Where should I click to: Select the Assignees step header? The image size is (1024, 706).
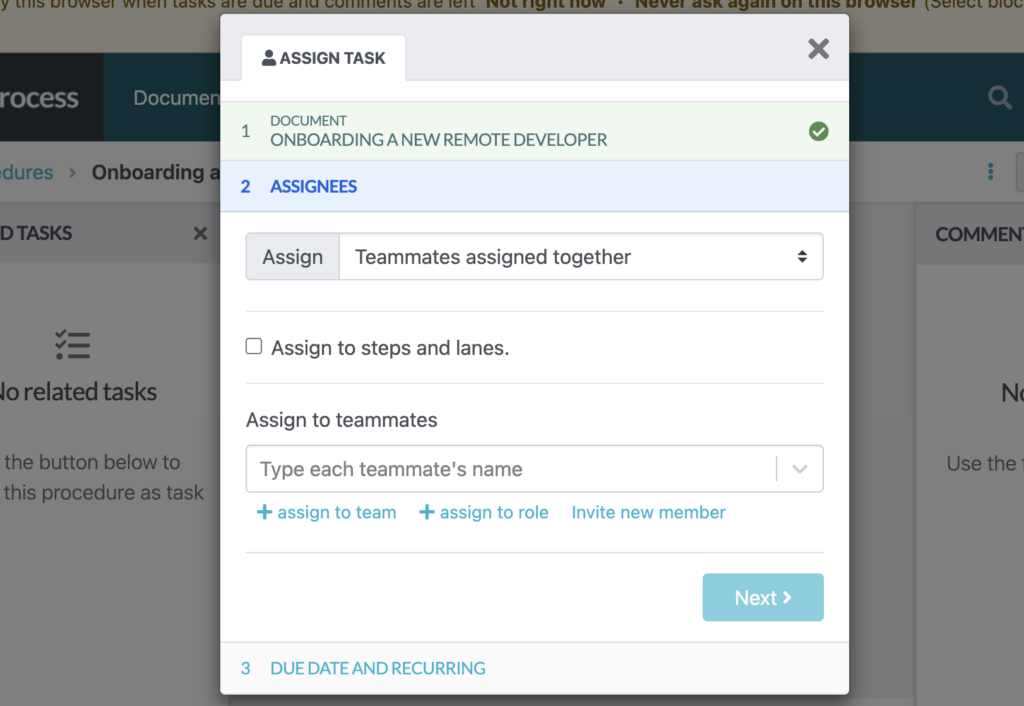tap(313, 186)
